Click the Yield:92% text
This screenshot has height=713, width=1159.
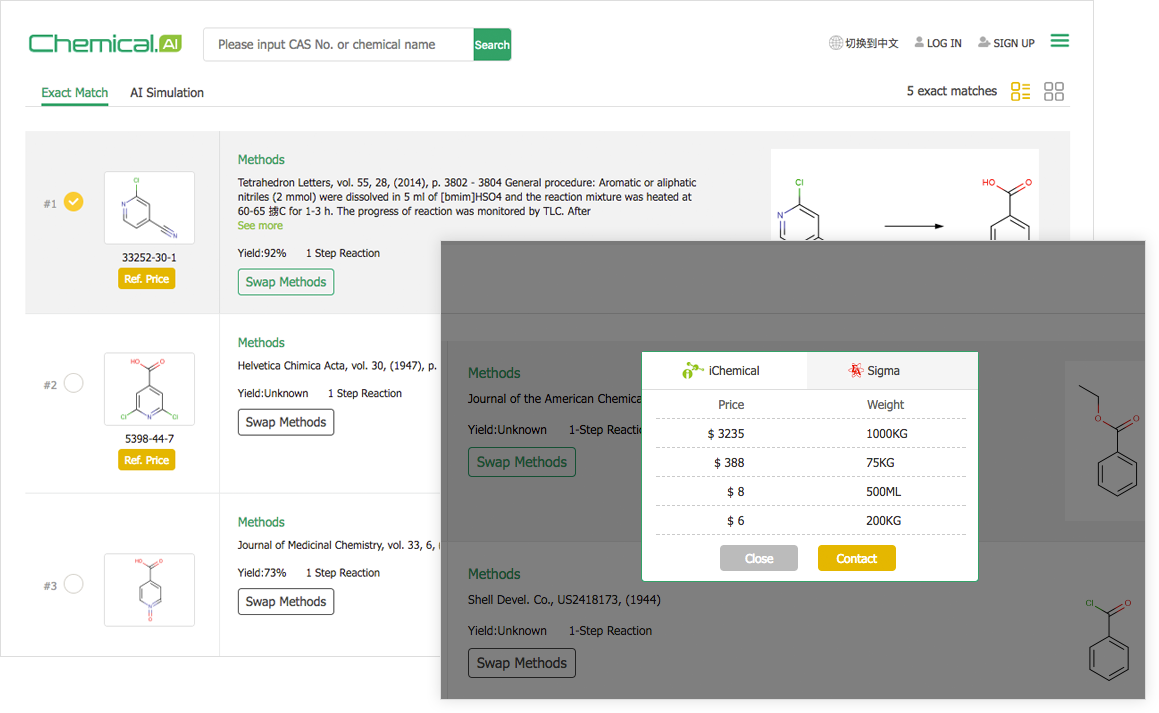[x=262, y=253]
